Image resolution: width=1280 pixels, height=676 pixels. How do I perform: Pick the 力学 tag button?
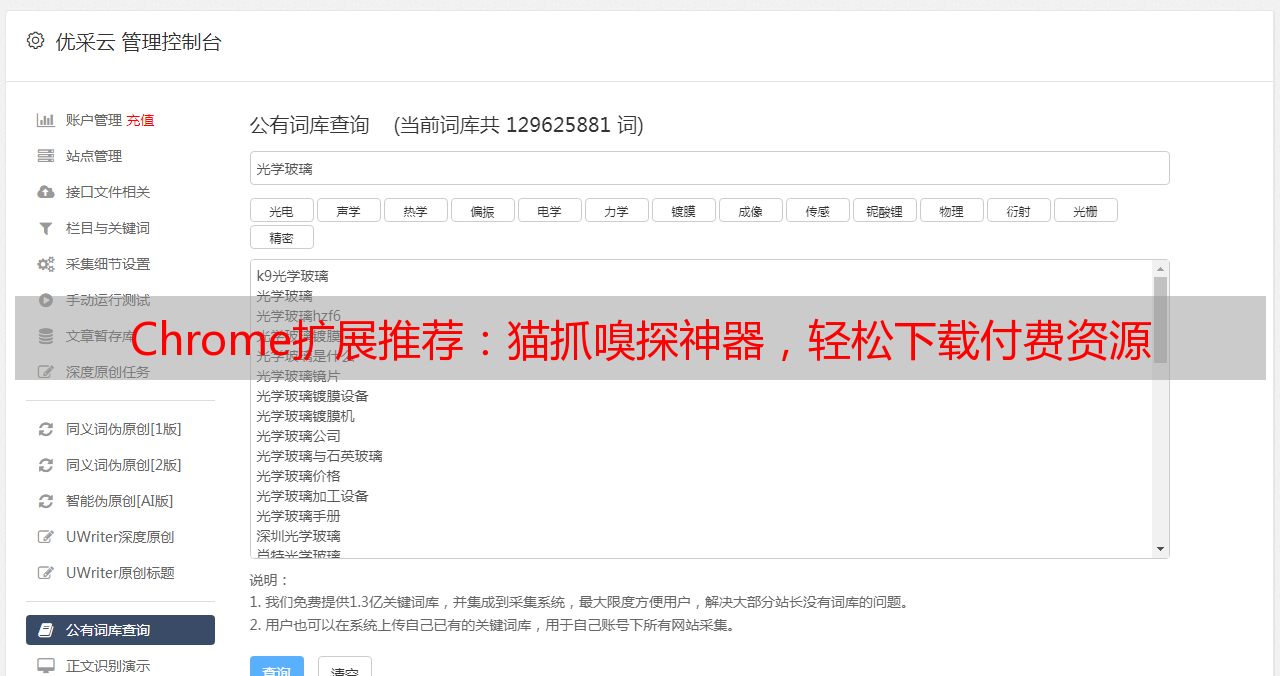click(x=617, y=210)
